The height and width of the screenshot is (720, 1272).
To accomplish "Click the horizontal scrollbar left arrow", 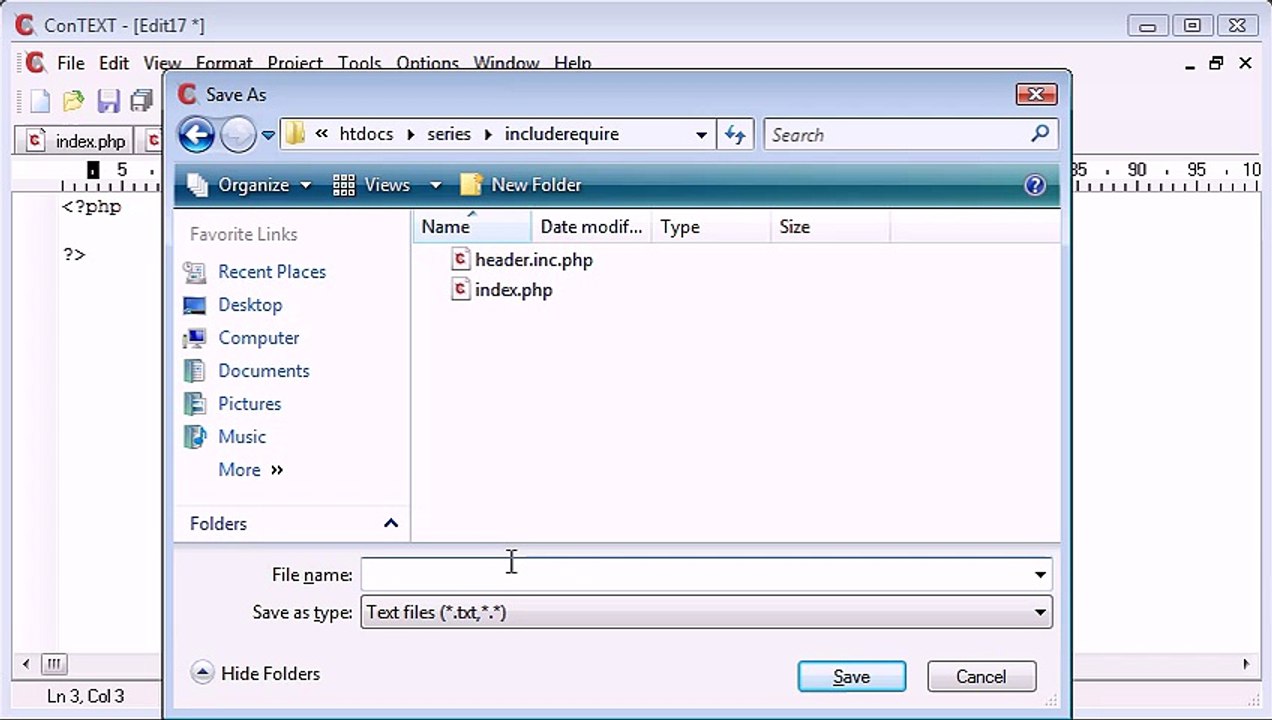I will point(27,663).
